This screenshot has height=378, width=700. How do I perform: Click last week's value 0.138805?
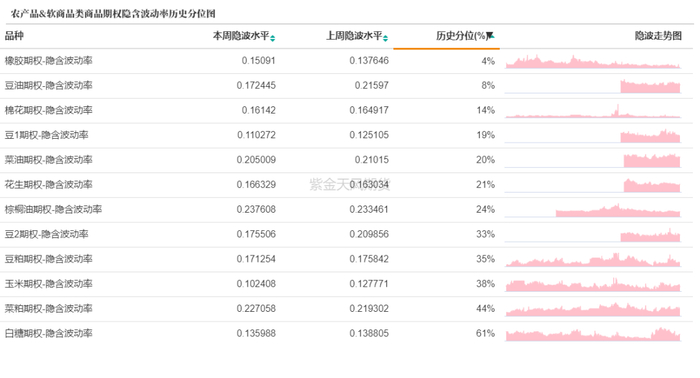click(369, 333)
